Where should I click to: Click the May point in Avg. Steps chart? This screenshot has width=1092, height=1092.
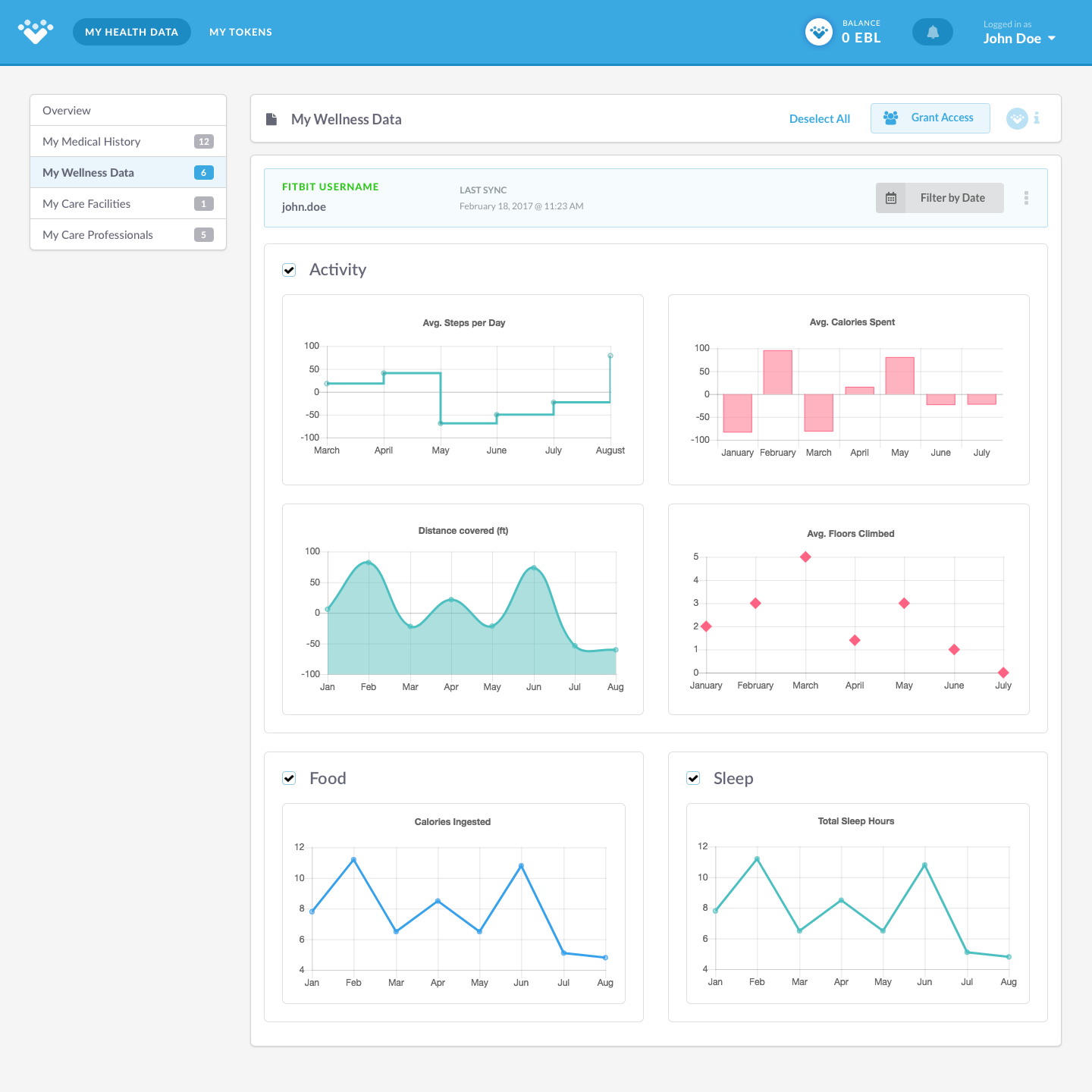point(441,423)
